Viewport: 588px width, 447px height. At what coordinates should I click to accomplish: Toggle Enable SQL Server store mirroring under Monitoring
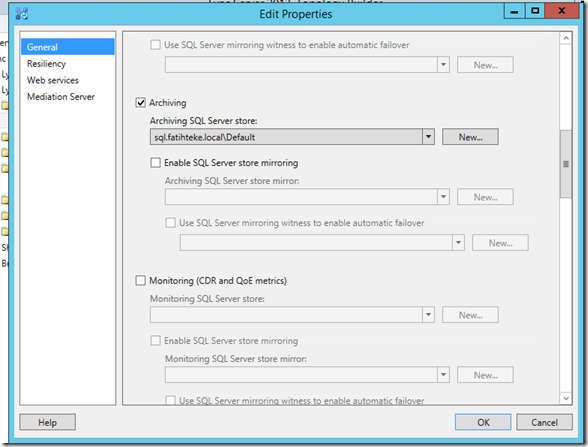[x=155, y=340]
